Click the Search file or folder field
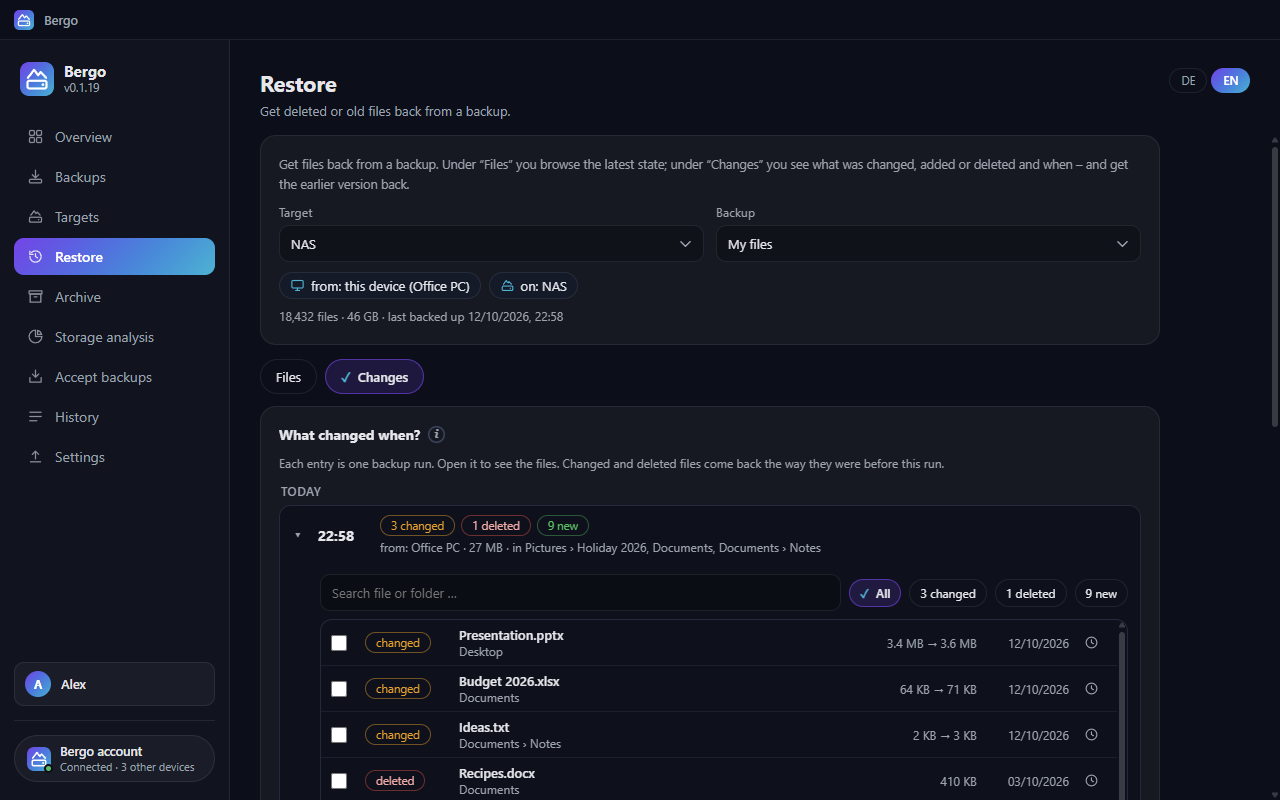 coord(580,593)
